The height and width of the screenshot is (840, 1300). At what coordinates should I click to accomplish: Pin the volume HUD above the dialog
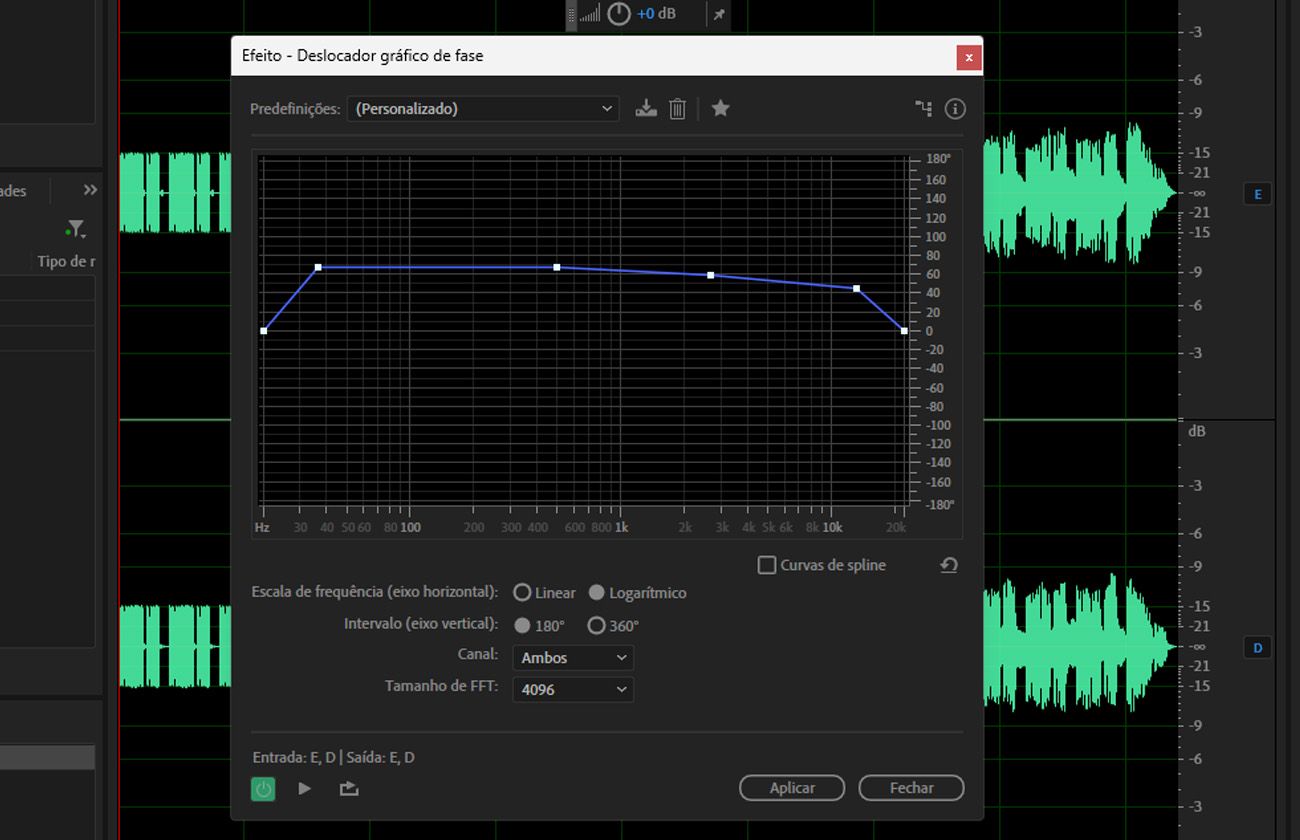click(x=718, y=14)
